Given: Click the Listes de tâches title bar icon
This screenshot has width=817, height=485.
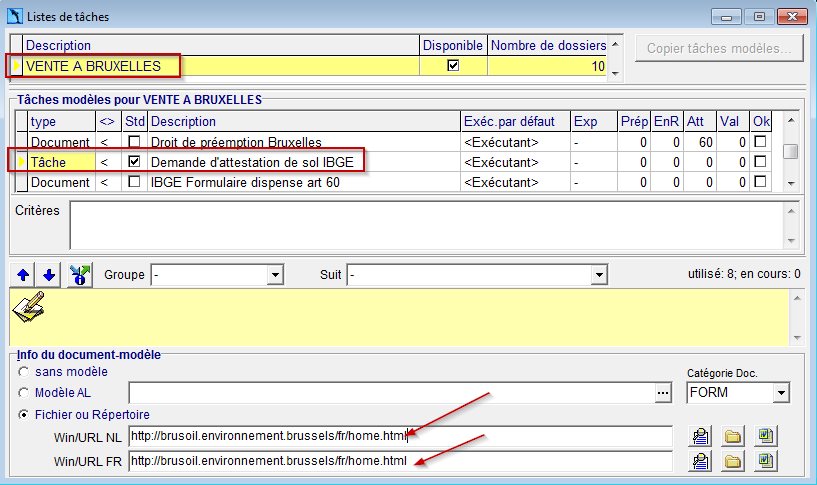Looking at the screenshot, I should [x=15, y=16].
